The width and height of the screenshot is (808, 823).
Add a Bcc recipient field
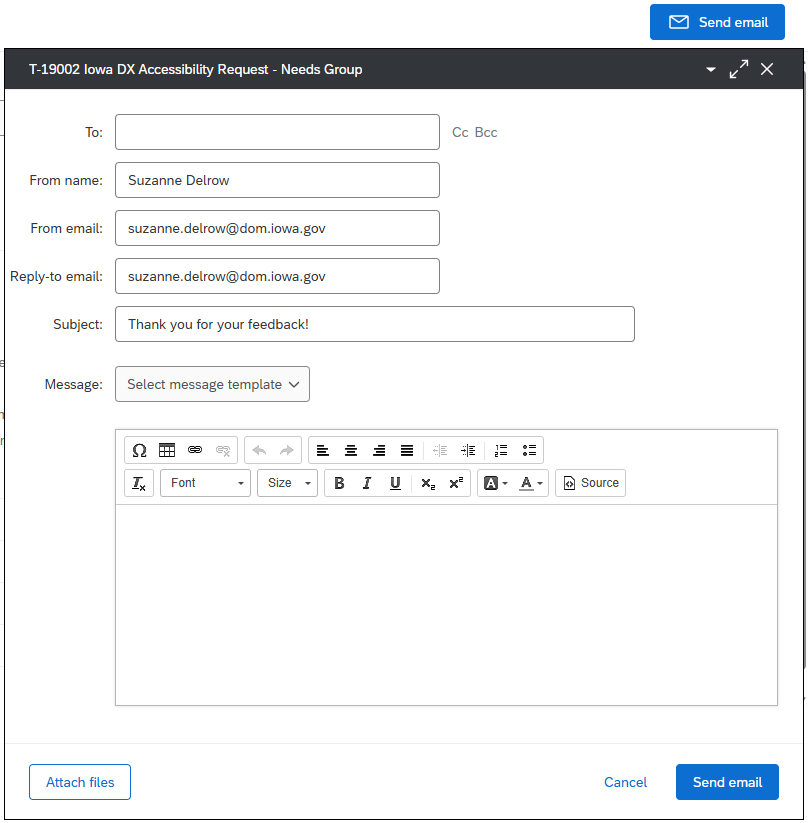pyautogui.click(x=486, y=132)
